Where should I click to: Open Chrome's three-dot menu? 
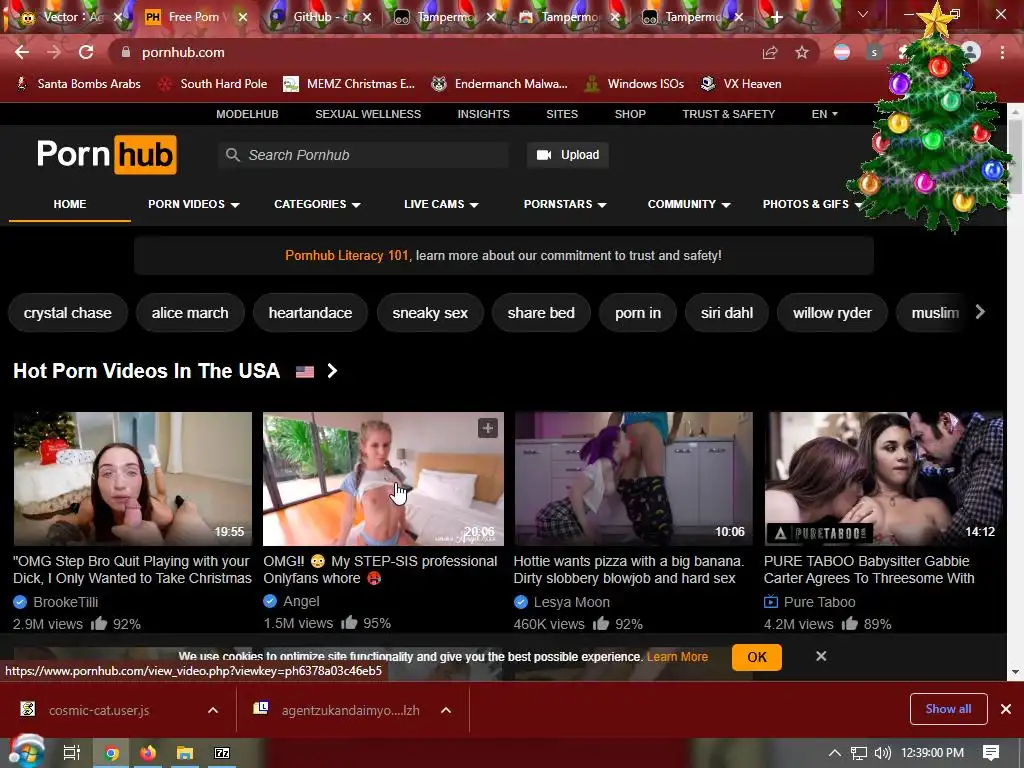pyautogui.click(x=1002, y=52)
